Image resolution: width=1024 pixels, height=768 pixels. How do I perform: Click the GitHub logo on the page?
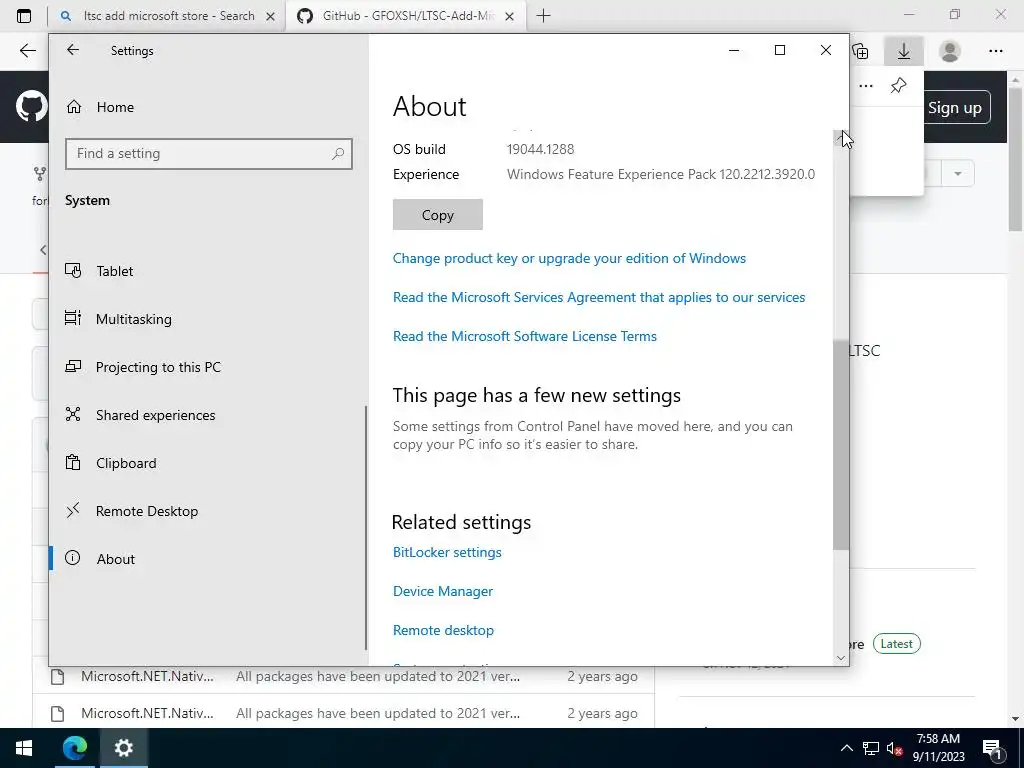(x=32, y=106)
